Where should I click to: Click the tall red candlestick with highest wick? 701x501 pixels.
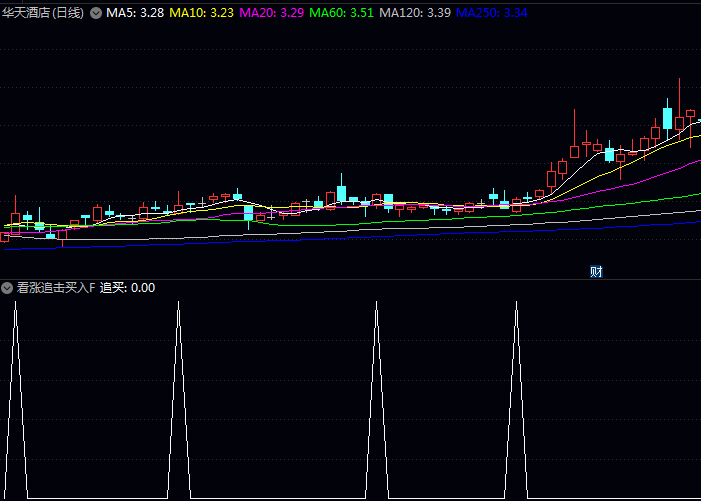click(x=679, y=123)
